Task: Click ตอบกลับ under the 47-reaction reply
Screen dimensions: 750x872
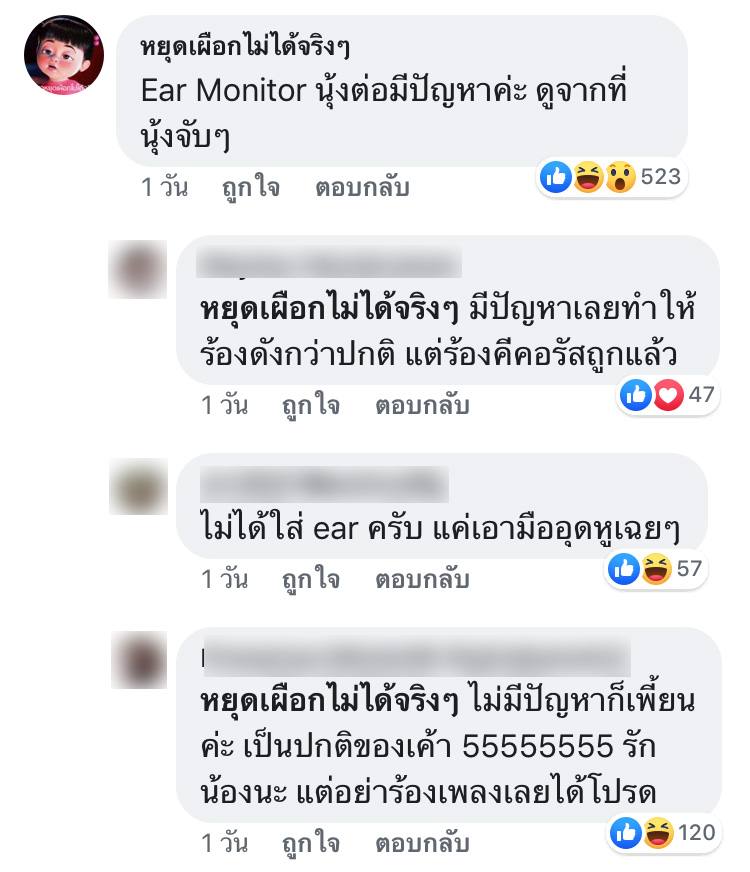Action: pyautogui.click(x=423, y=405)
